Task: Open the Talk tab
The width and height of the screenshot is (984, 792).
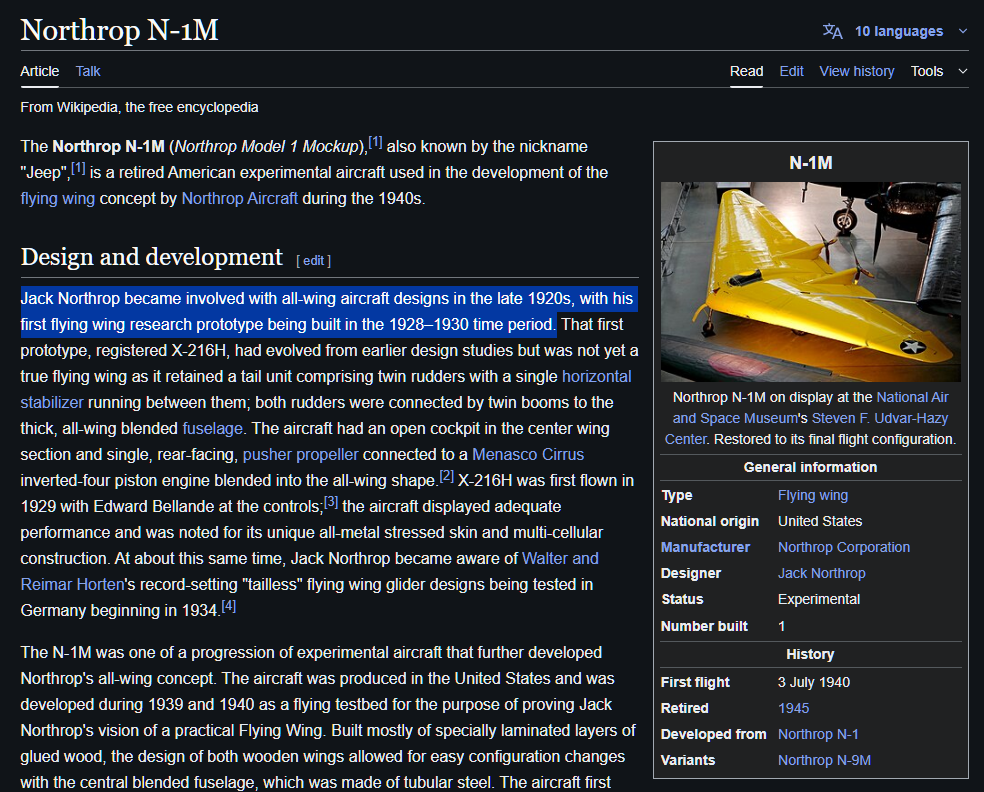Action: coord(88,72)
